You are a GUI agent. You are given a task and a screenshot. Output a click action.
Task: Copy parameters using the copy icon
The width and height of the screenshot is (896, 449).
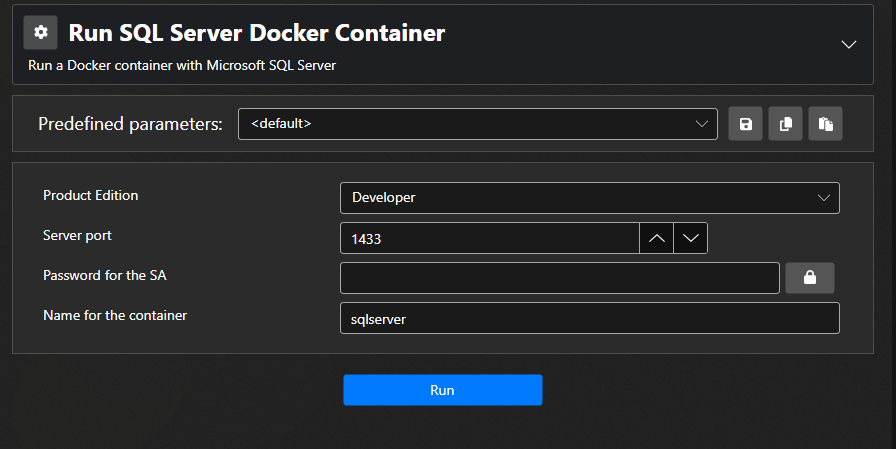point(785,124)
